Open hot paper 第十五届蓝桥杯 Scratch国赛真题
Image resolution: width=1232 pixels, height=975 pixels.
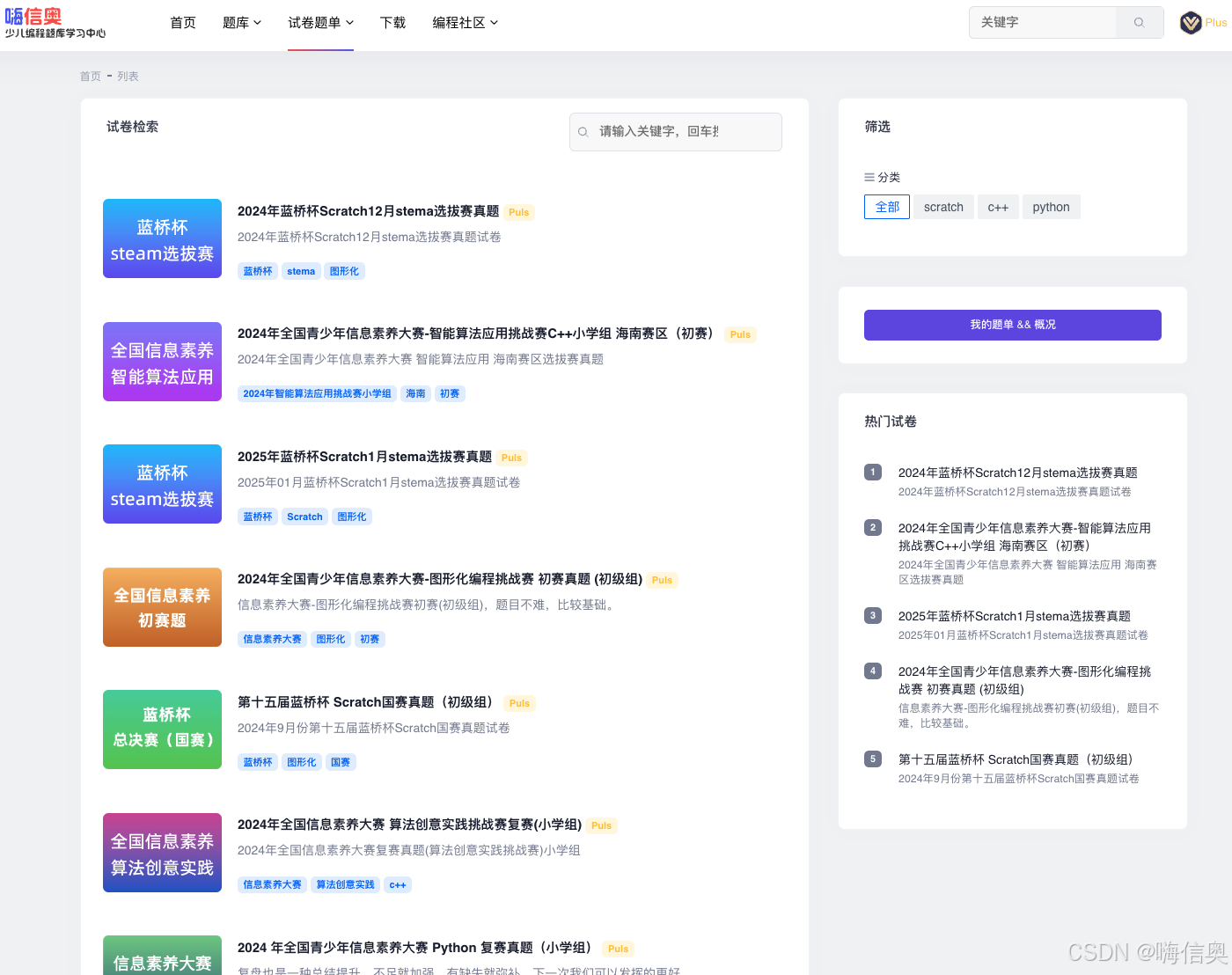coord(1018,759)
